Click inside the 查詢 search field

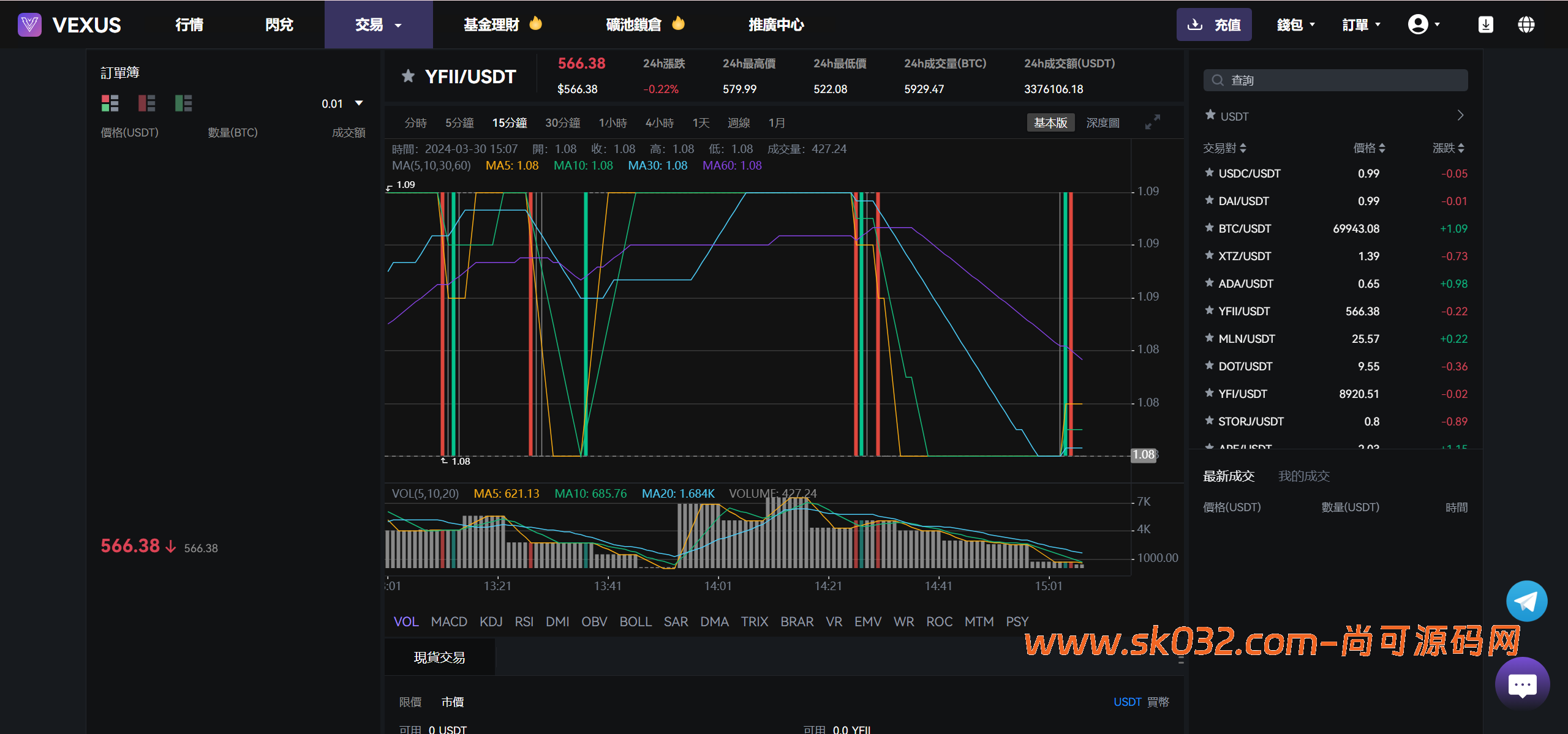click(1335, 80)
